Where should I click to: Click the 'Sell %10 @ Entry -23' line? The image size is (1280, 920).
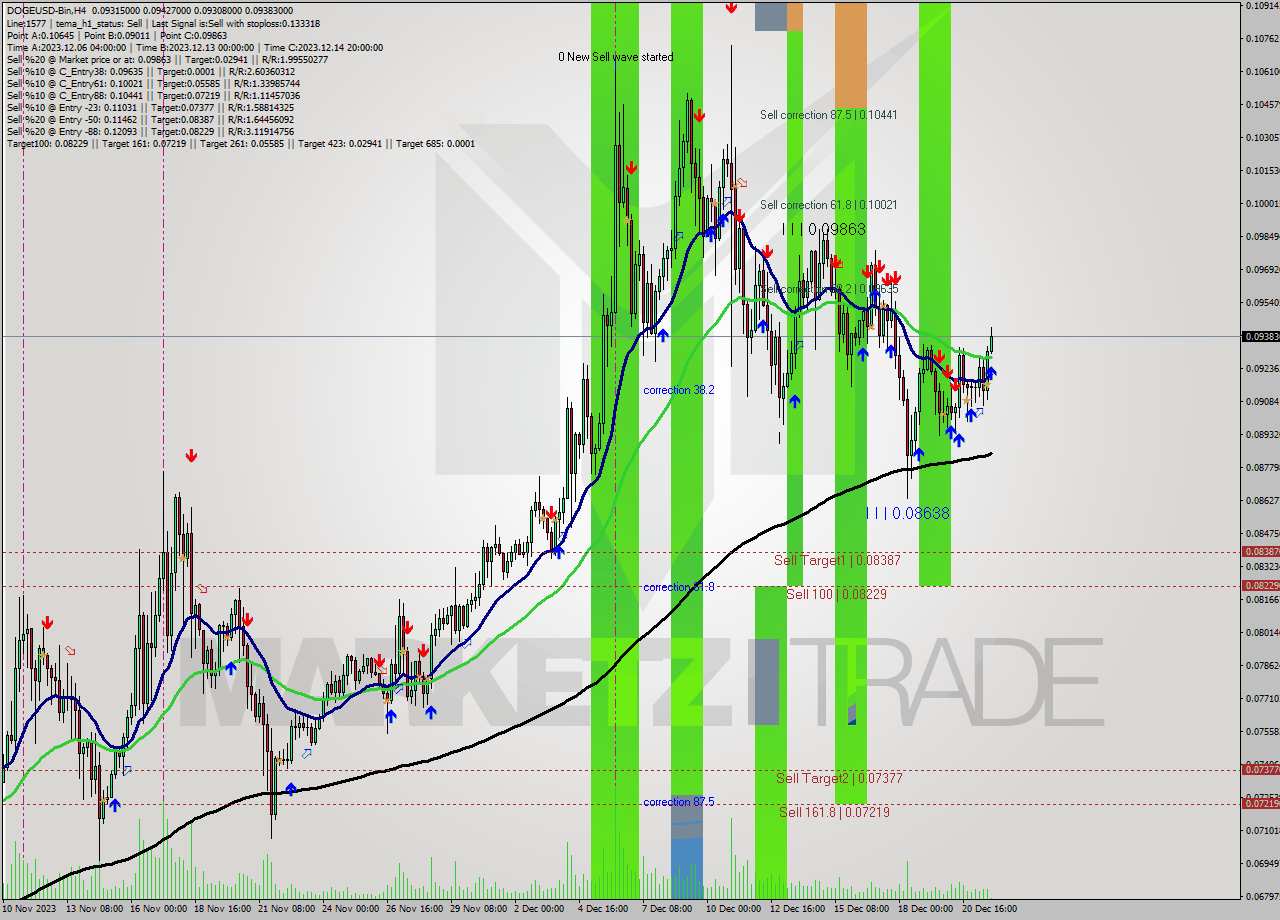pyautogui.click(x=150, y=107)
